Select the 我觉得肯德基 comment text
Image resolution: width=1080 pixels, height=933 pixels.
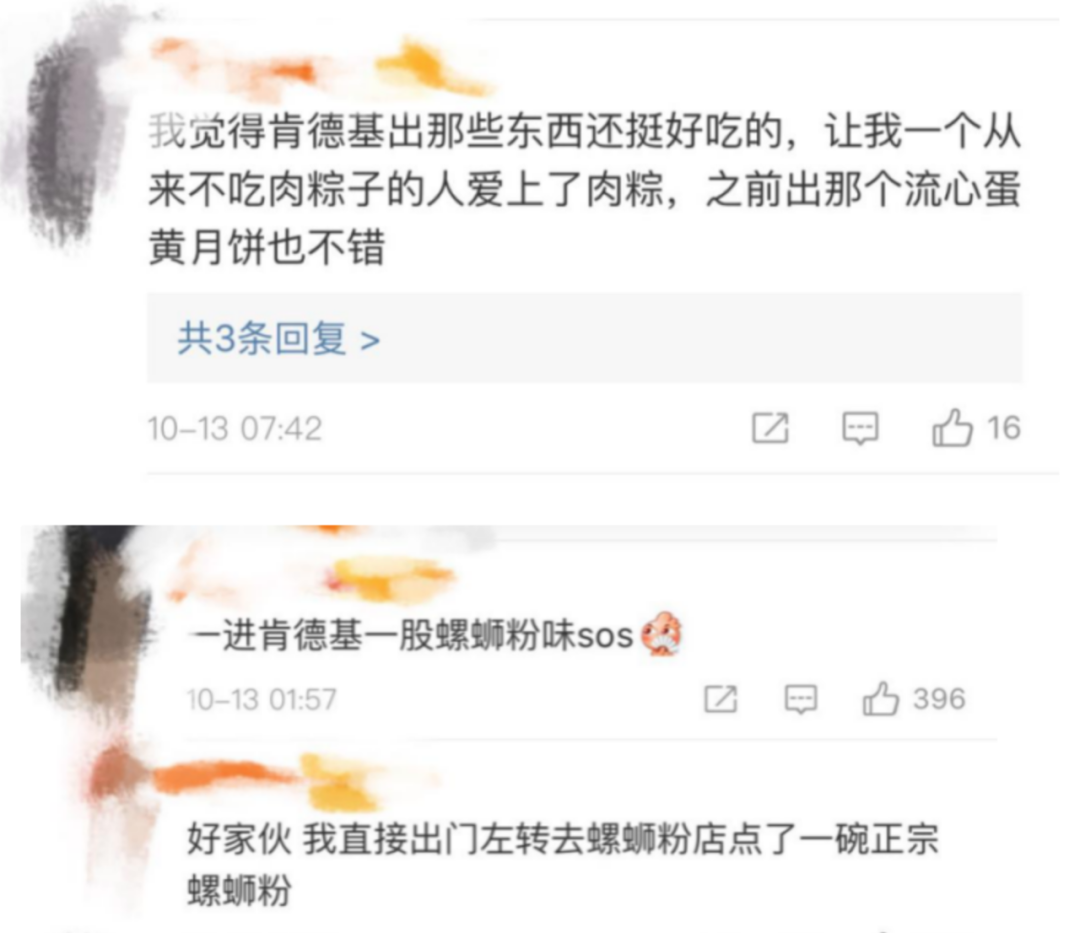tap(584, 189)
